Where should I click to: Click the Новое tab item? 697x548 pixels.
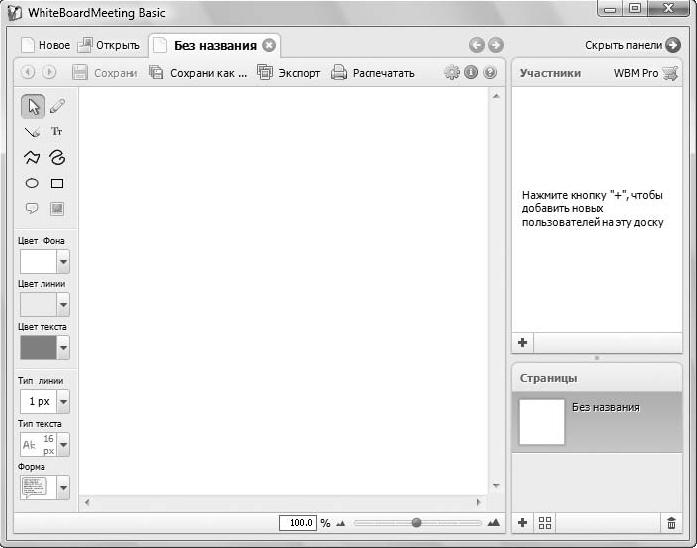tap(45, 45)
